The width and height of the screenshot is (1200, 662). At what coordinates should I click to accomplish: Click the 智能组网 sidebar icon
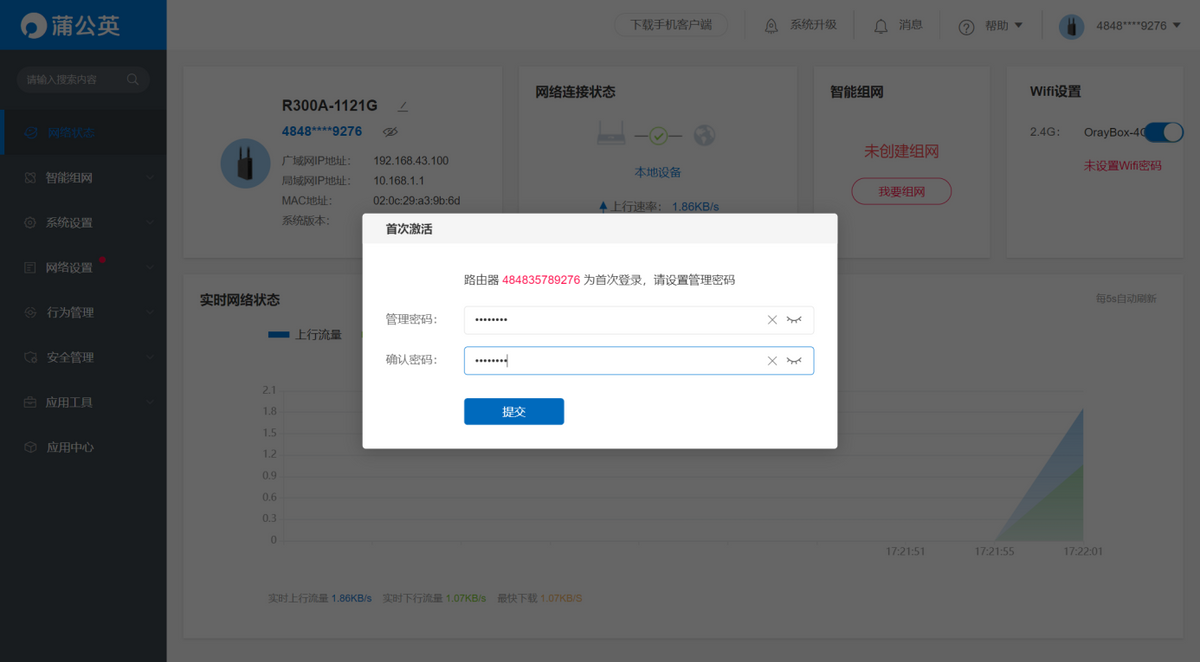point(30,178)
